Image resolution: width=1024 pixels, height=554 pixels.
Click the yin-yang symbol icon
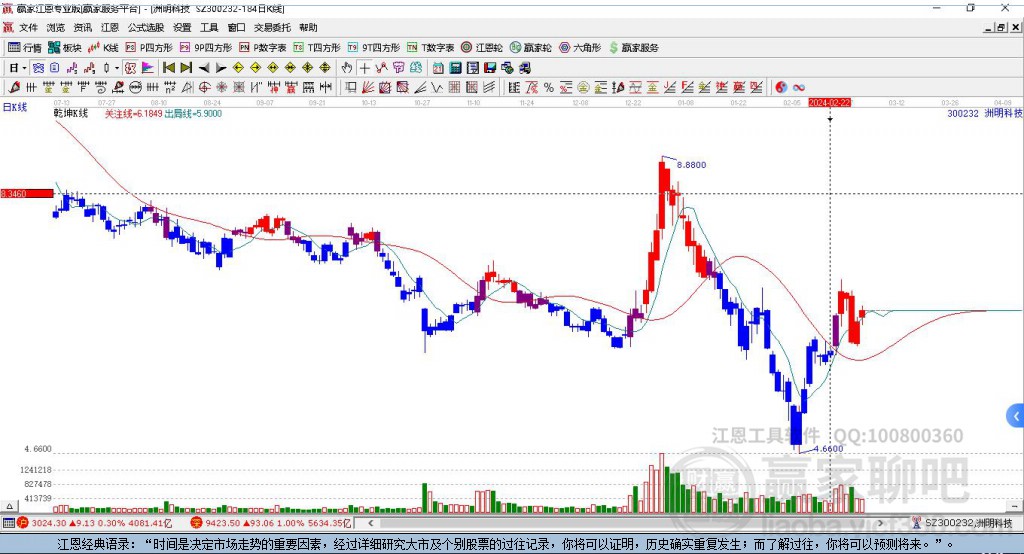pyautogui.click(x=781, y=88)
